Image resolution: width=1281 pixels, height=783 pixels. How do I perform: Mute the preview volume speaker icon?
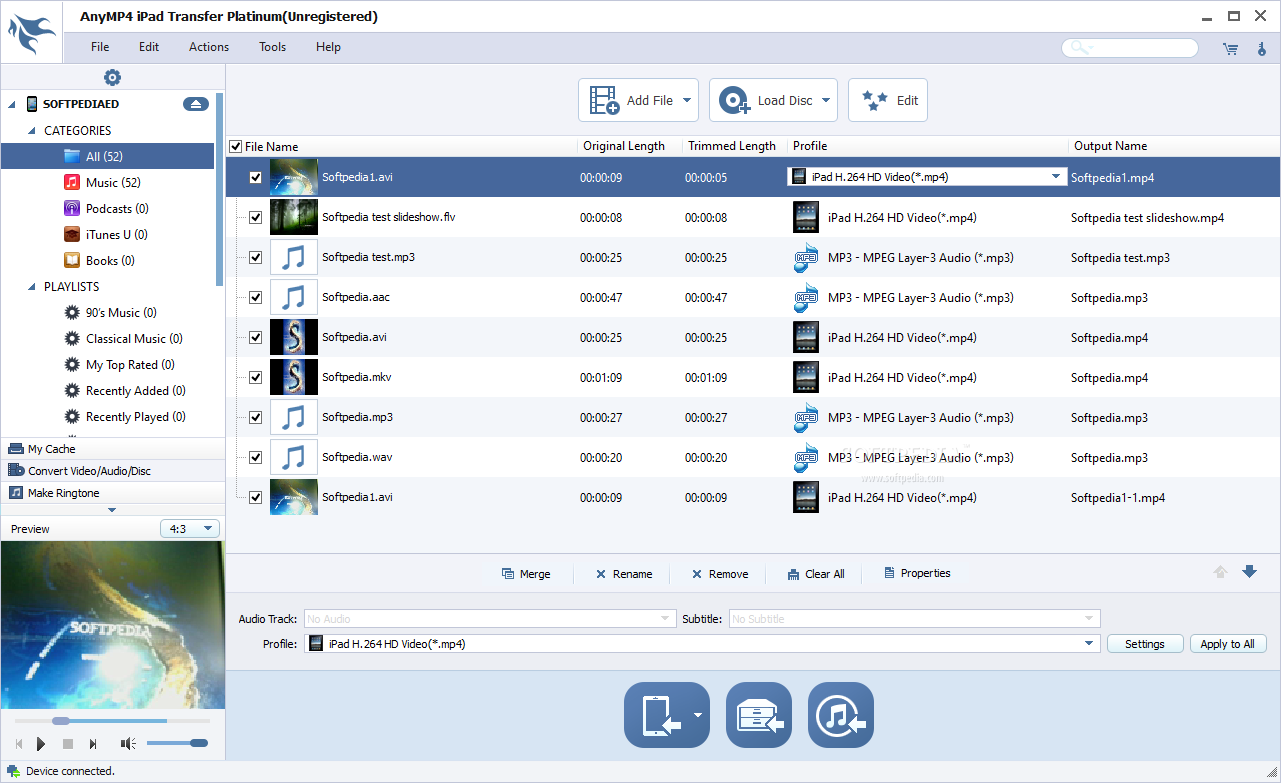[x=128, y=743]
